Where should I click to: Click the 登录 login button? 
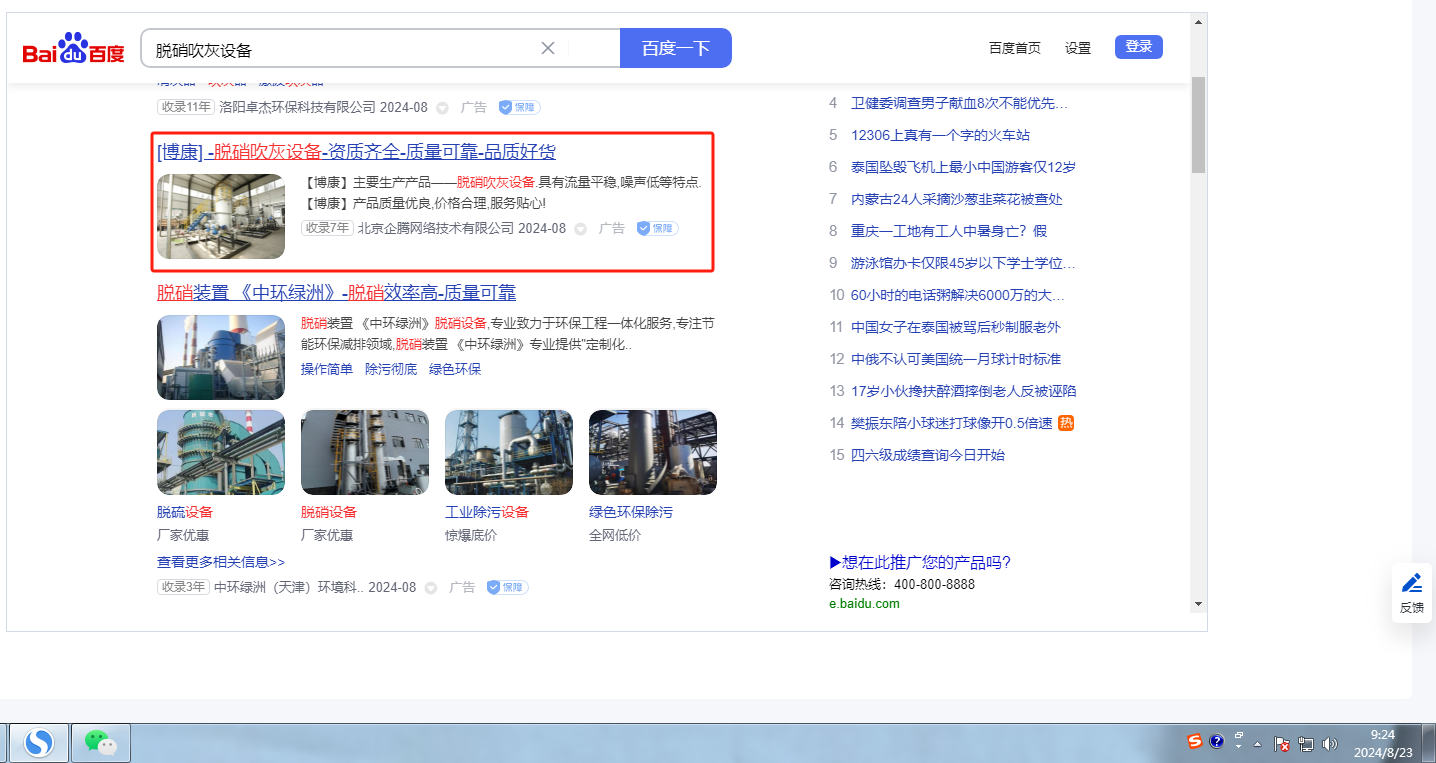point(1138,47)
